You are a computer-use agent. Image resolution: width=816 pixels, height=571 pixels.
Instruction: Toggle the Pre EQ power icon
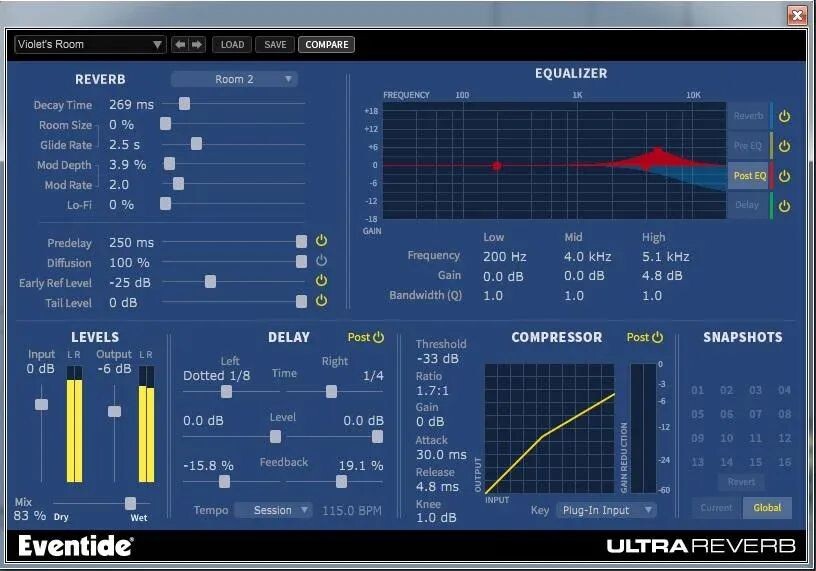coord(784,146)
